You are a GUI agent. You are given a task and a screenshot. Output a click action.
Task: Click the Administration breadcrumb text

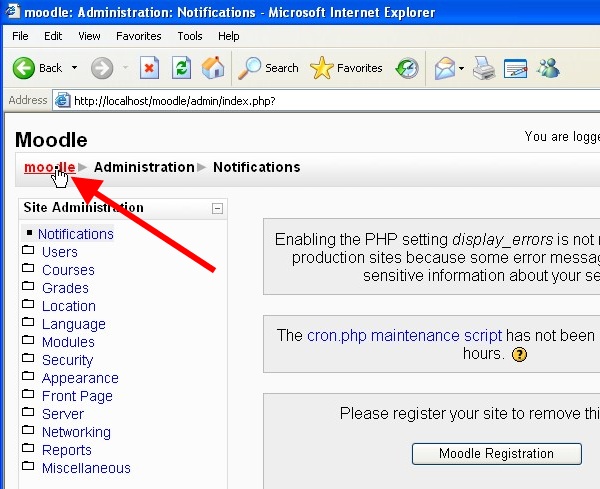(x=144, y=167)
